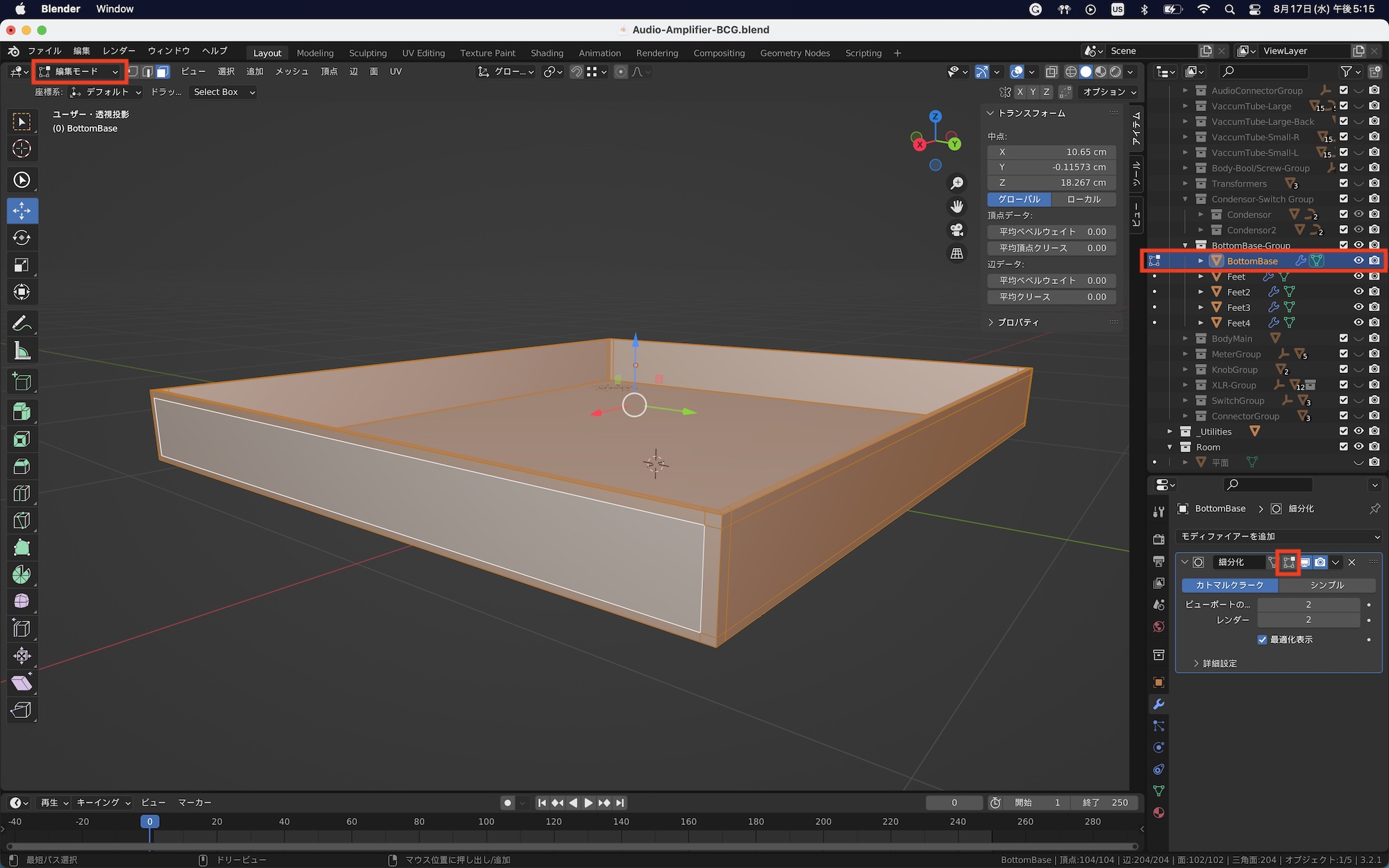Switch to the Shading workspace tab
Viewport: 1389px width, 868px height.
tap(547, 53)
